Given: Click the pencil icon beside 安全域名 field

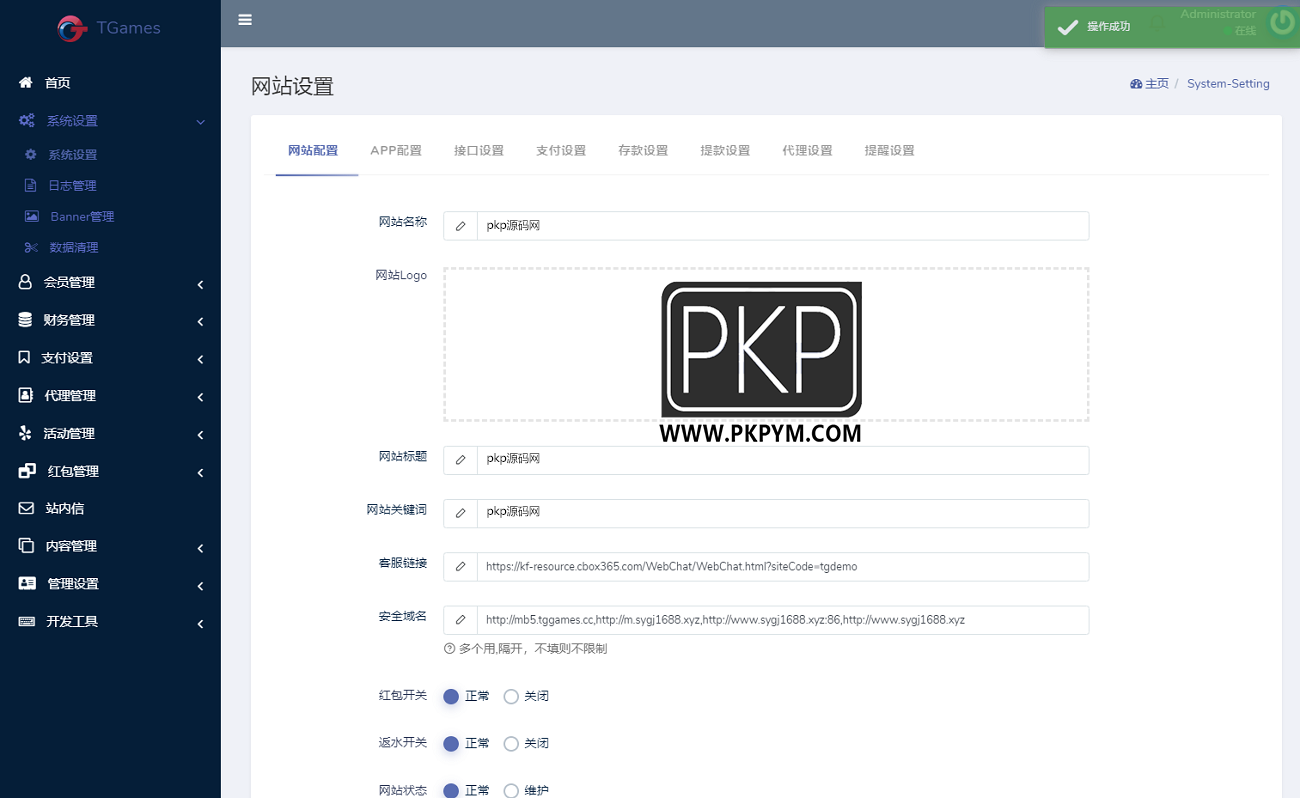Looking at the screenshot, I should pos(460,620).
